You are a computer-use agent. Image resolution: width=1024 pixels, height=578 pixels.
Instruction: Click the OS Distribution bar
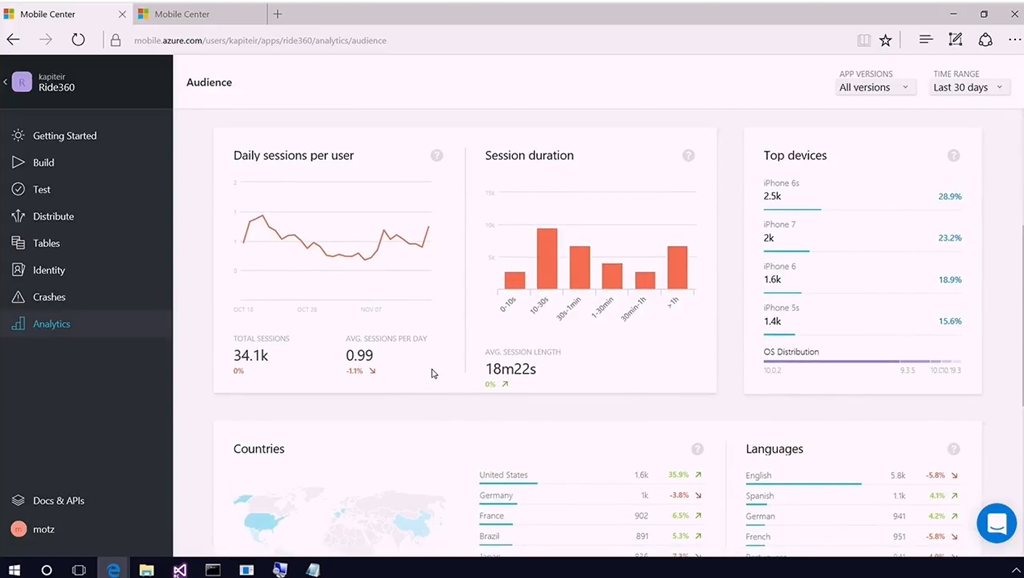pos(861,362)
